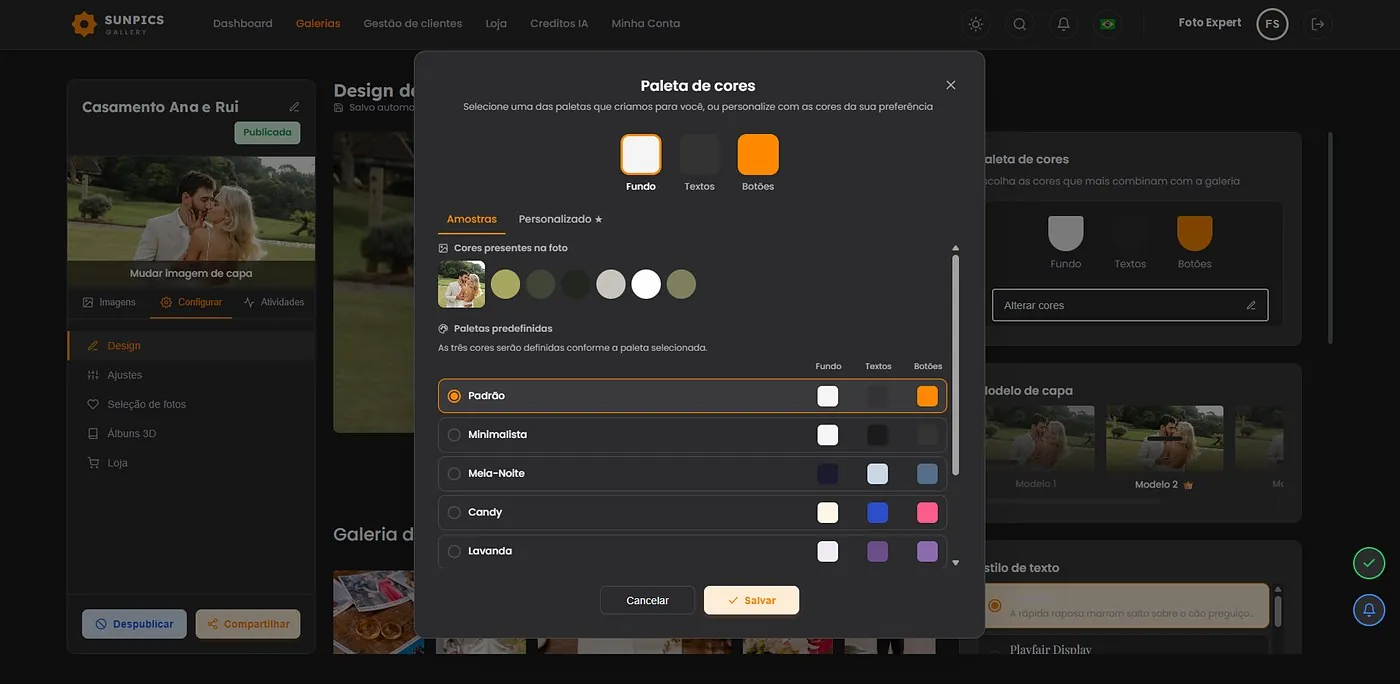The width and height of the screenshot is (1400, 684).
Task: Select the Minimalista palette radio button
Action: [454, 435]
